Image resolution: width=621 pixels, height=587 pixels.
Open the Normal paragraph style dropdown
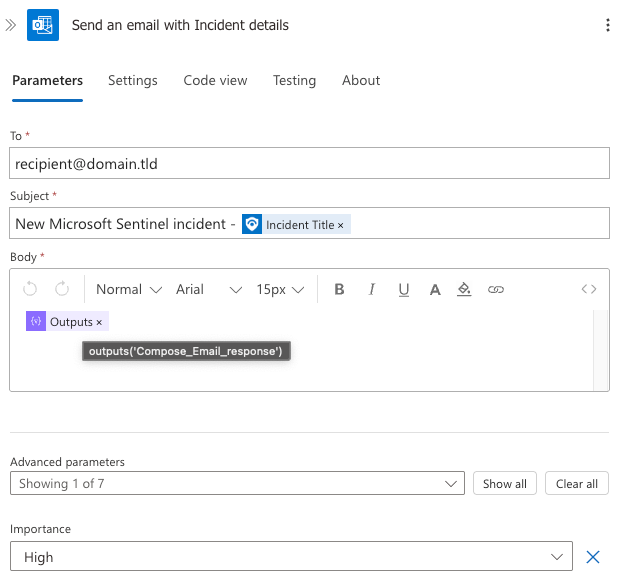(x=129, y=290)
